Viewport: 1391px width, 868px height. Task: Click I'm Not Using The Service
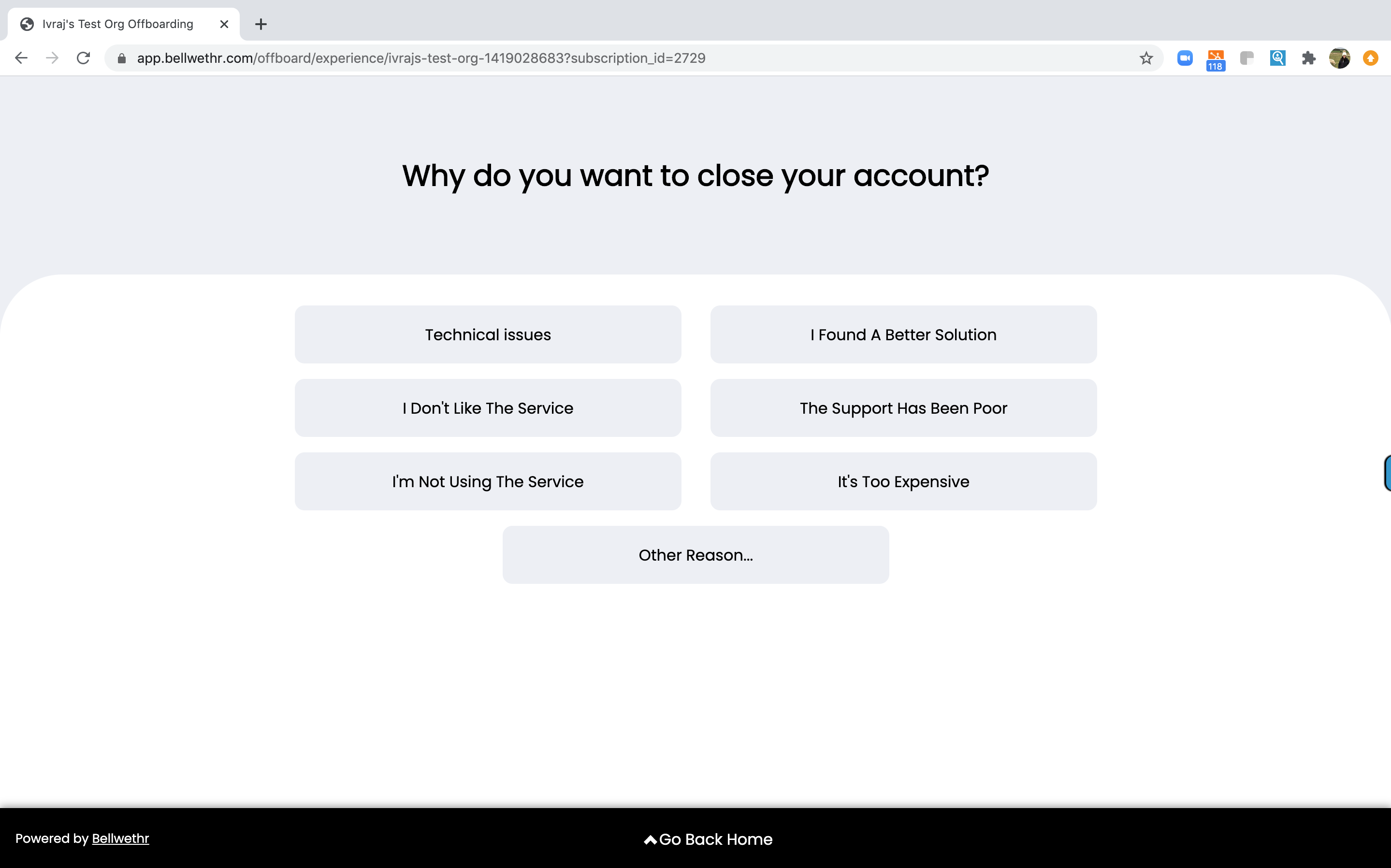pyautogui.click(x=487, y=481)
